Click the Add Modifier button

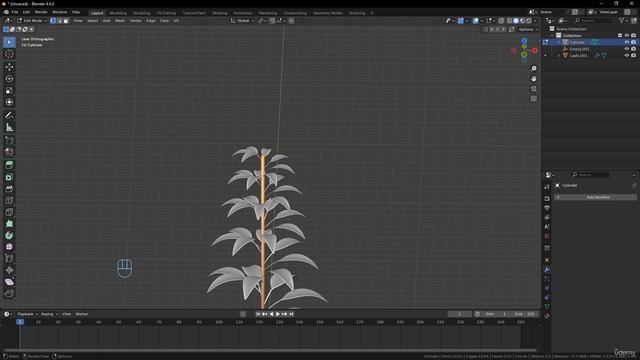click(x=596, y=197)
